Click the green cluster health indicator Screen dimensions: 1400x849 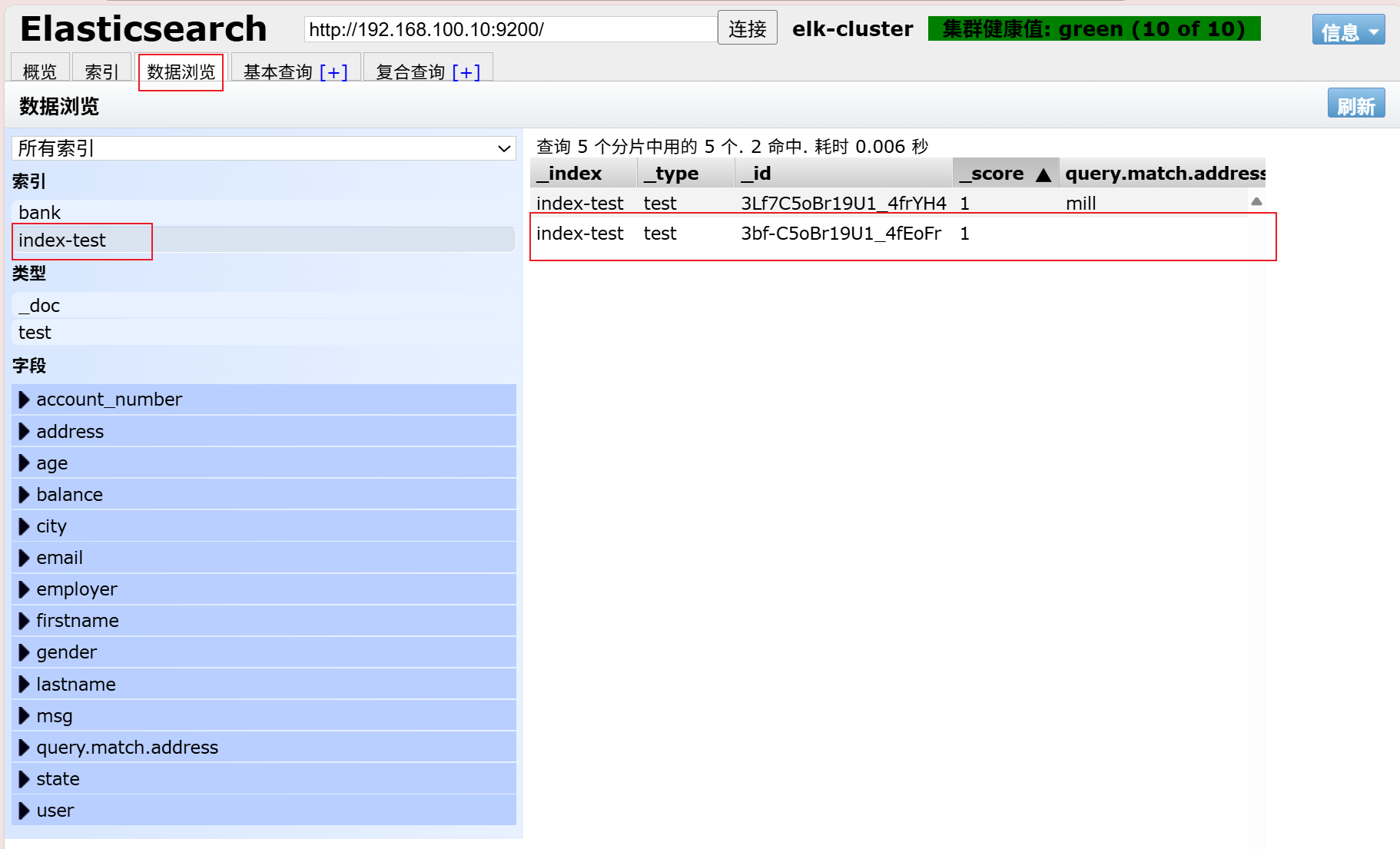pos(1094,28)
